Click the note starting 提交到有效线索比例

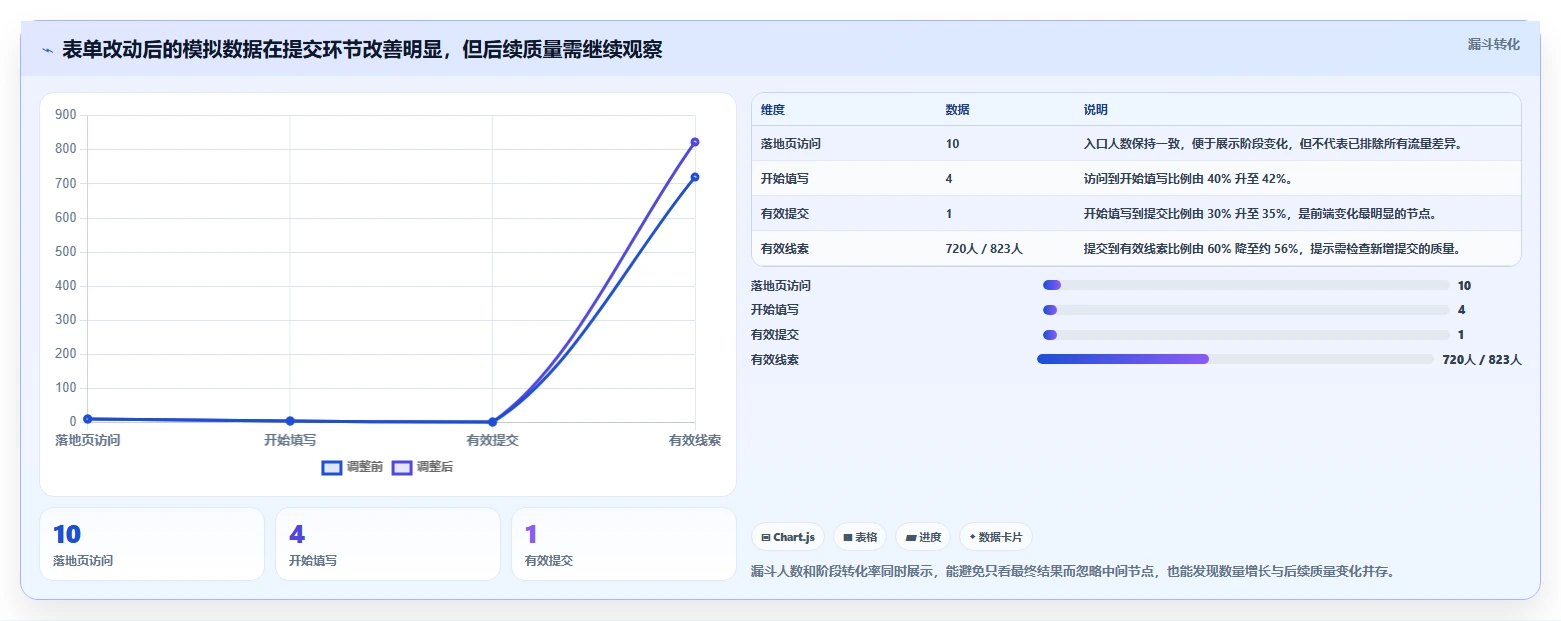[1276, 249]
